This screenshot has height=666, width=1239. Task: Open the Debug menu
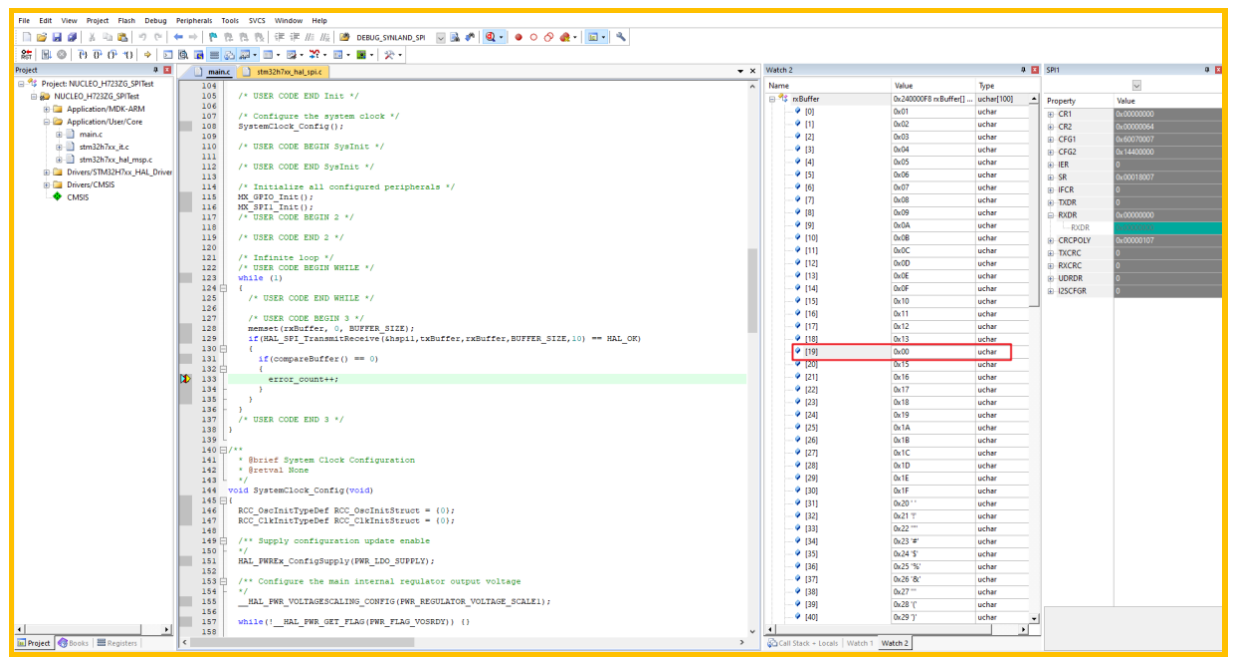point(155,20)
